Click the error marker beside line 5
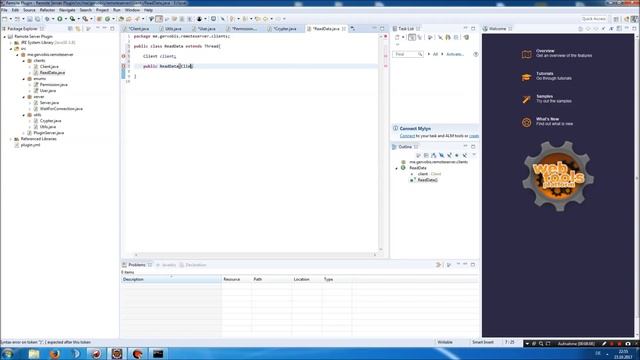 (x=124, y=56)
